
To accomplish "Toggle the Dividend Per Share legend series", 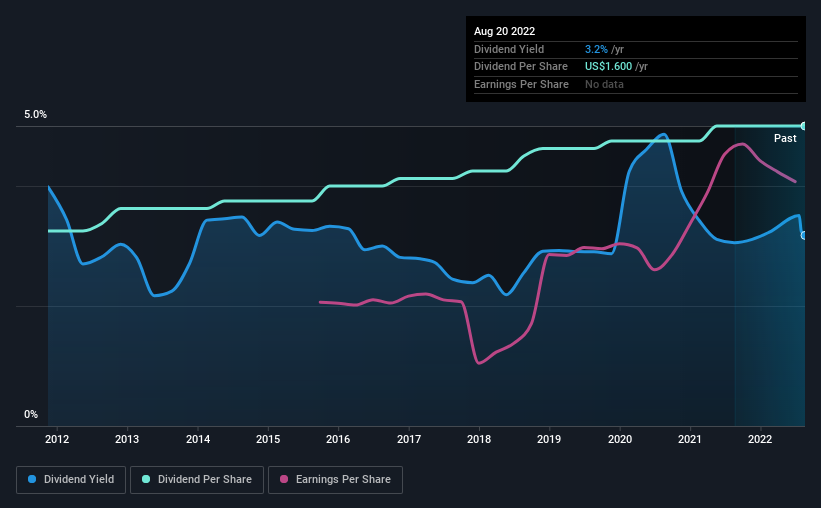I will (197, 480).
